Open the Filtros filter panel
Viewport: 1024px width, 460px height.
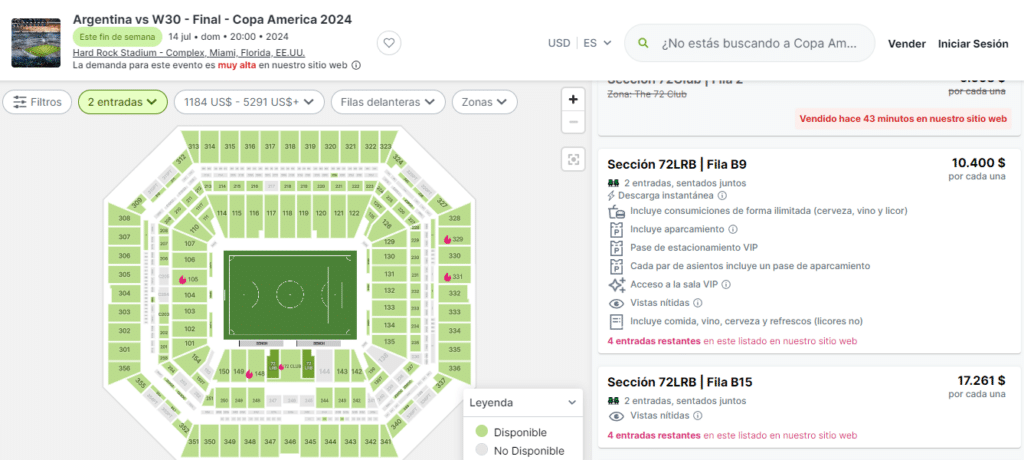[x=37, y=102]
